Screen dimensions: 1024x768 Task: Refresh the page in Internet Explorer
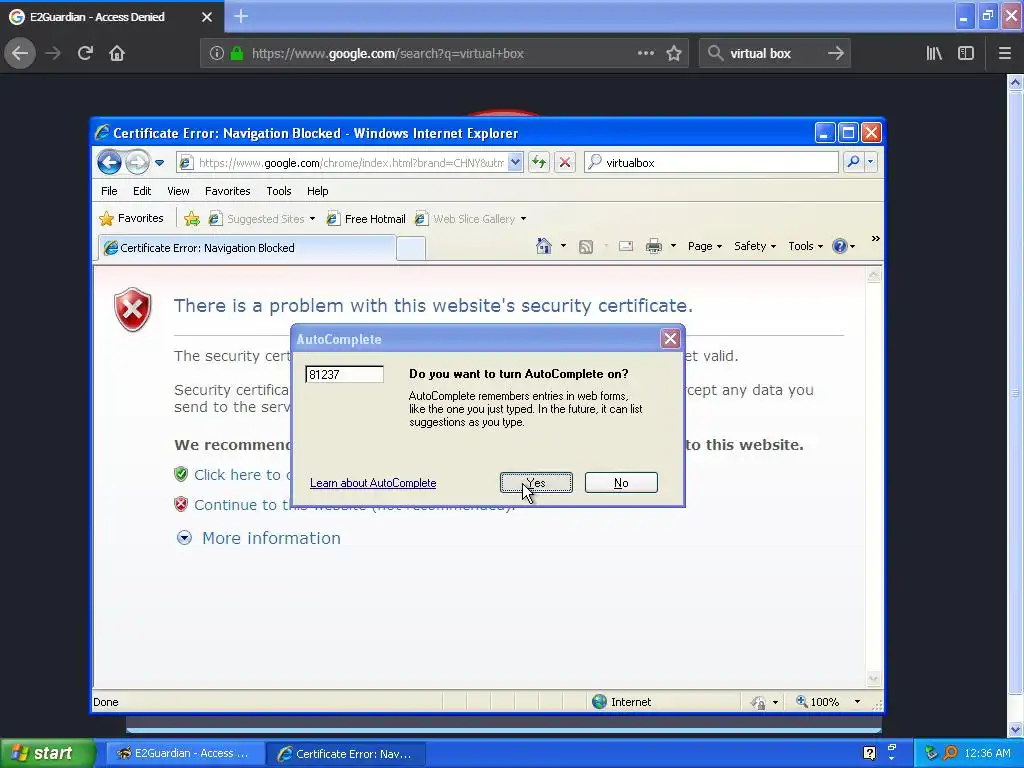(539, 163)
